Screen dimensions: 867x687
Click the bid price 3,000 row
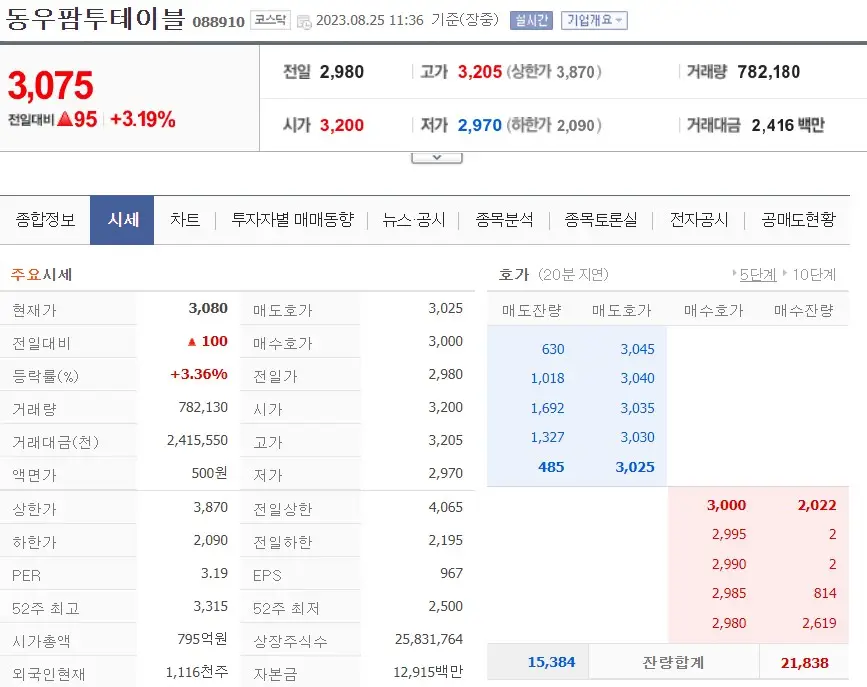pos(724,505)
